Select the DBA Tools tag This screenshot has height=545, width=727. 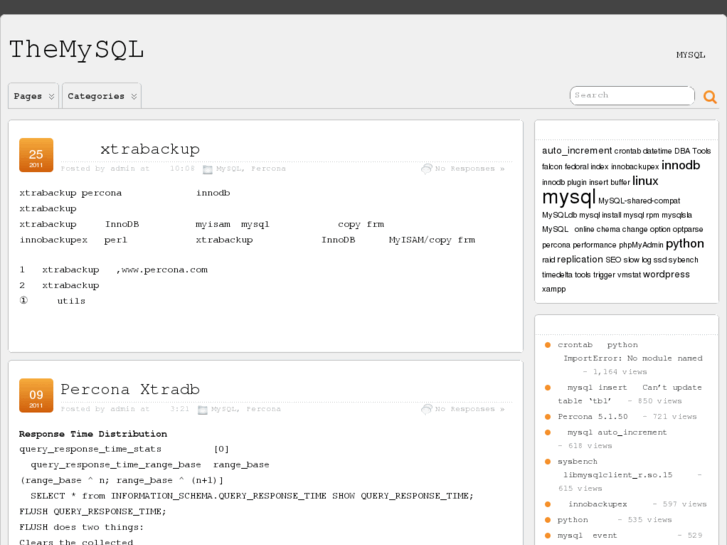coord(692,151)
